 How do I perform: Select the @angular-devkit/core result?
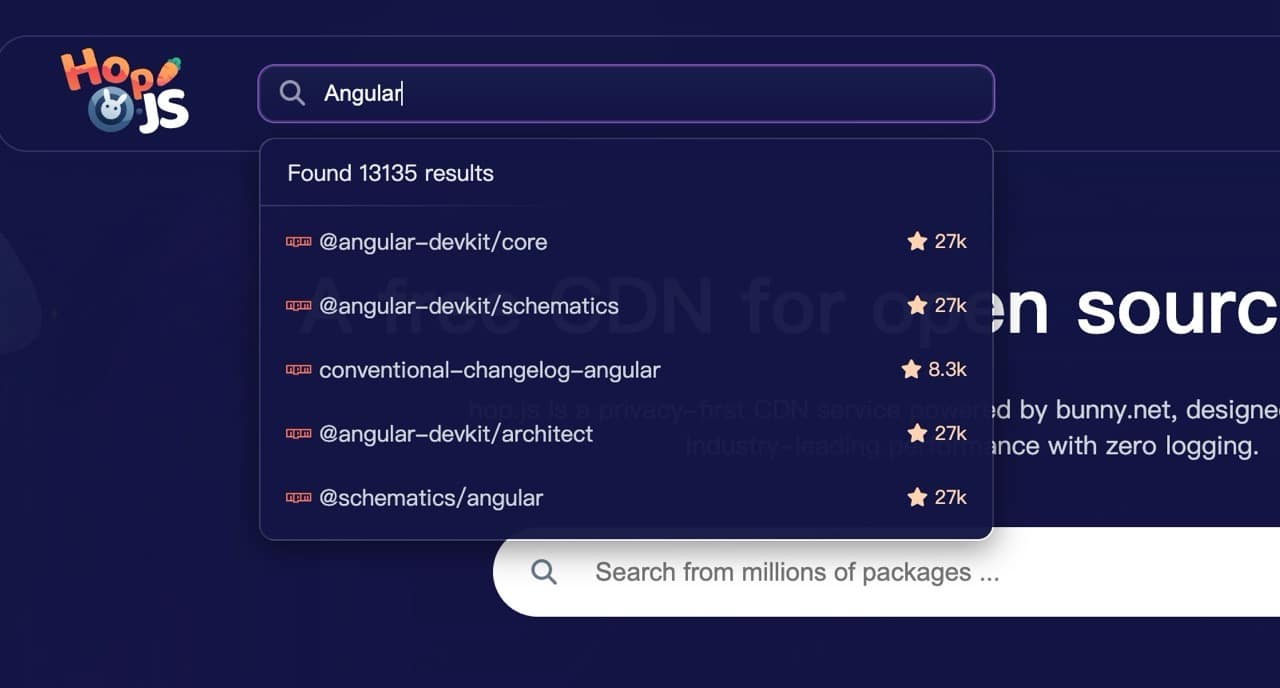(x=433, y=242)
